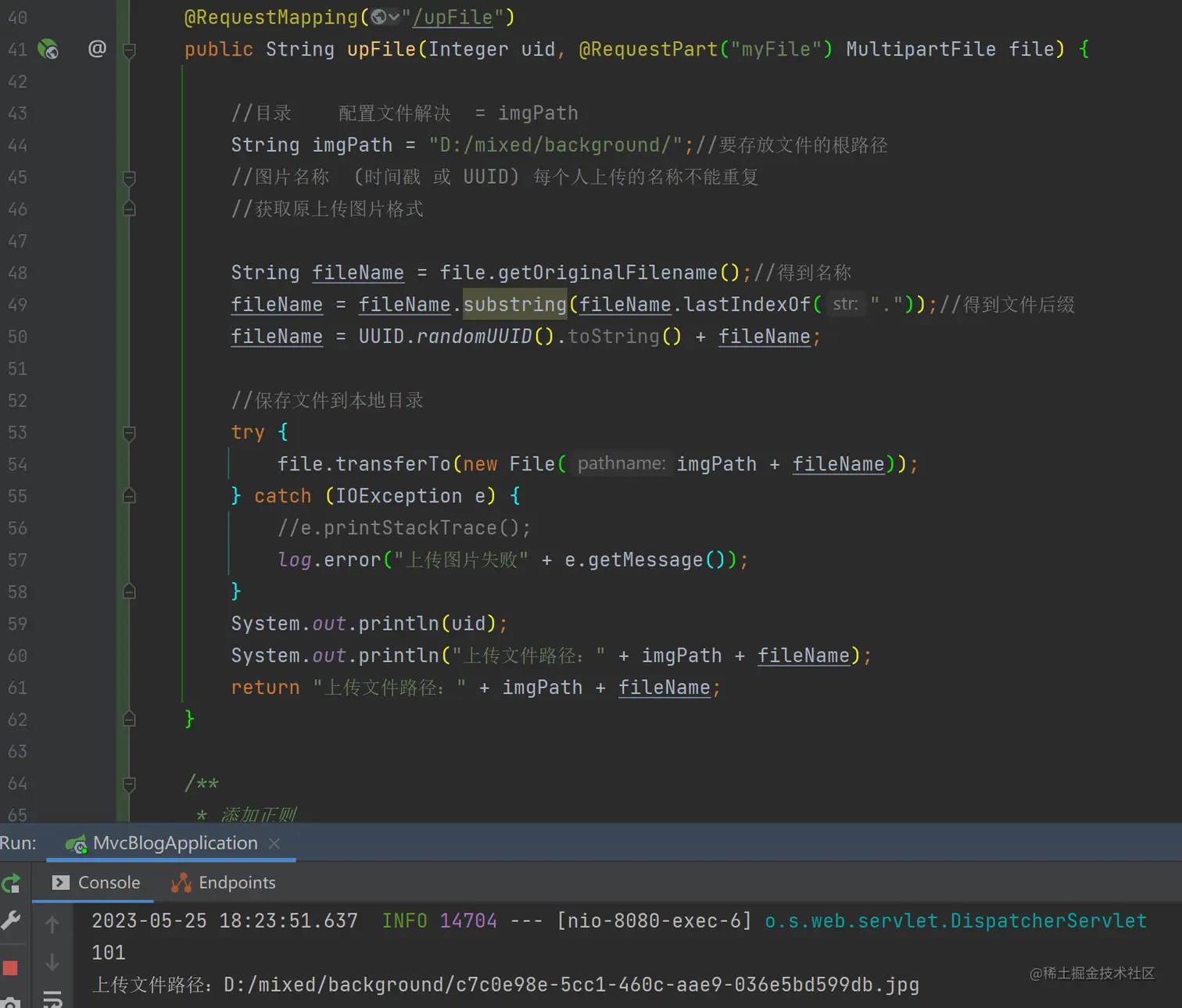Toggle the fold marker on line 58

tap(130, 592)
